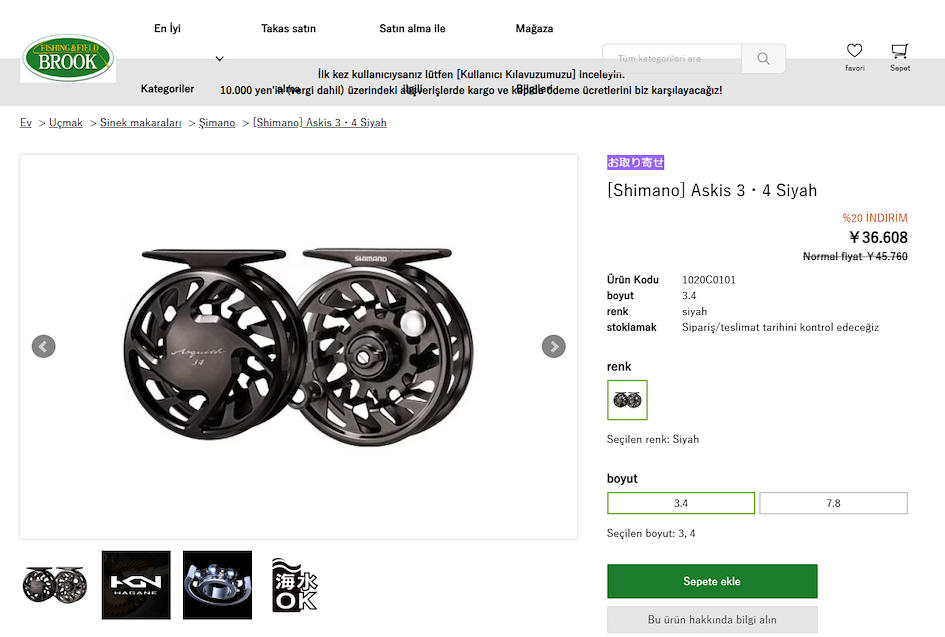Choose size 7.8 option
This screenshot has width=945, height=637.
pos(834,503)
